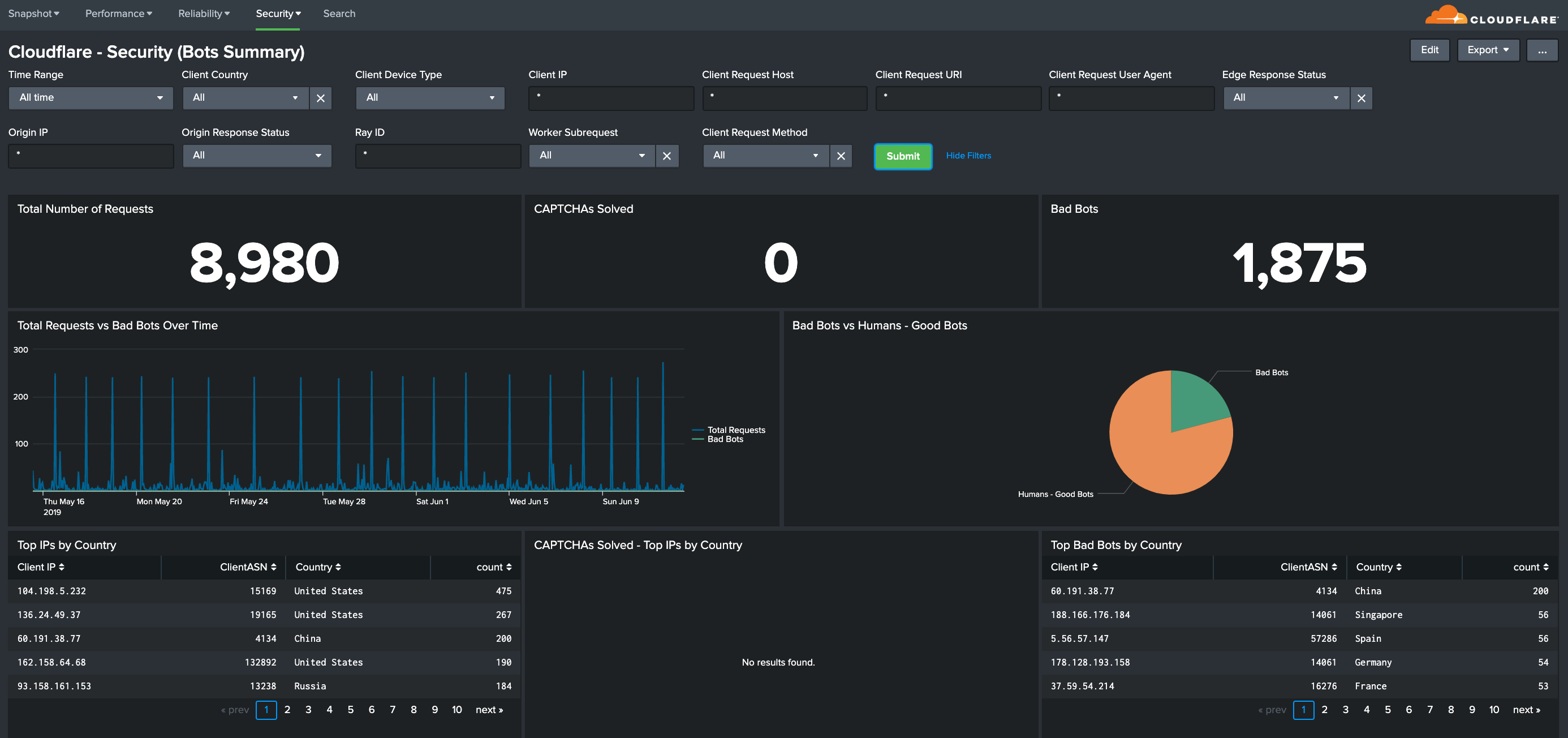Clear the Client Request Method filter icon

point(841,155)
